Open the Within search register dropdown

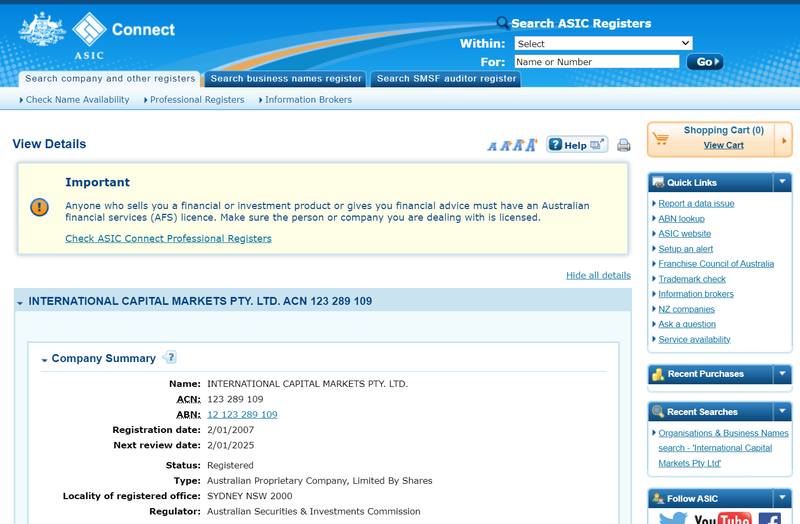tap(603, 43)
